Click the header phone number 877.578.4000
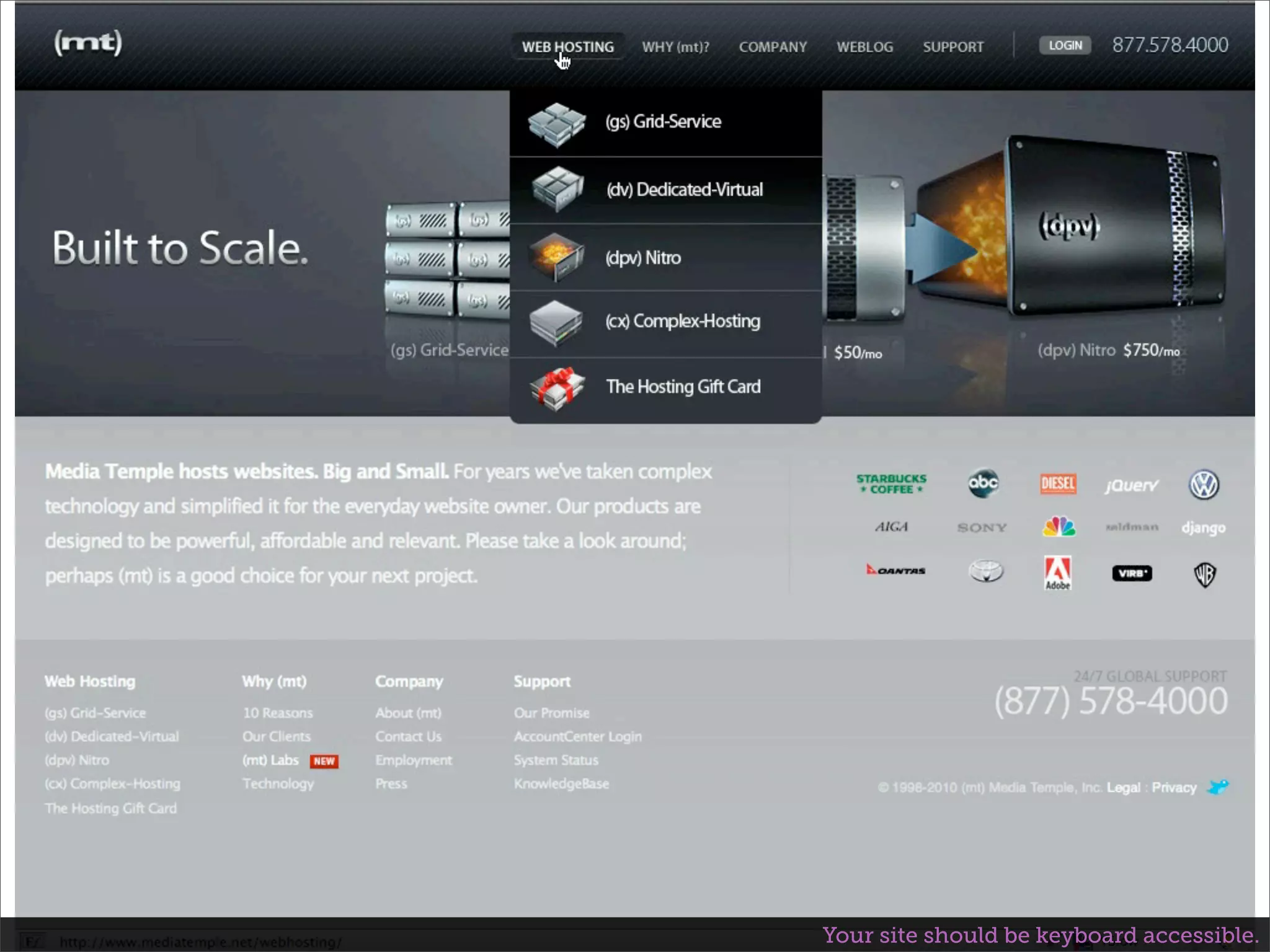 click(x=1170, y=45)
